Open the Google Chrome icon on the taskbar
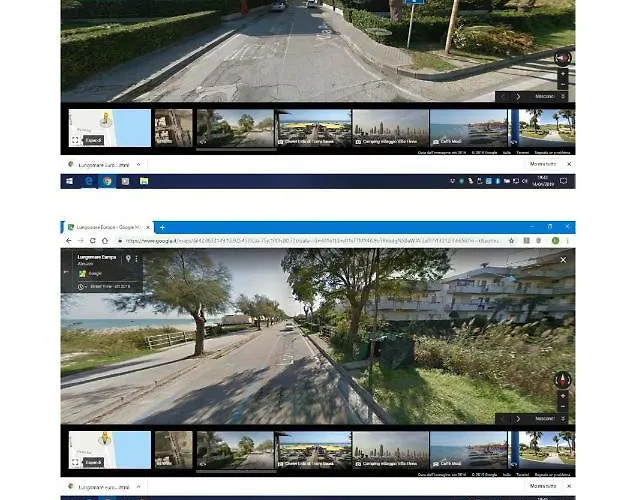 pyautogui.click(x=107, y=181)
